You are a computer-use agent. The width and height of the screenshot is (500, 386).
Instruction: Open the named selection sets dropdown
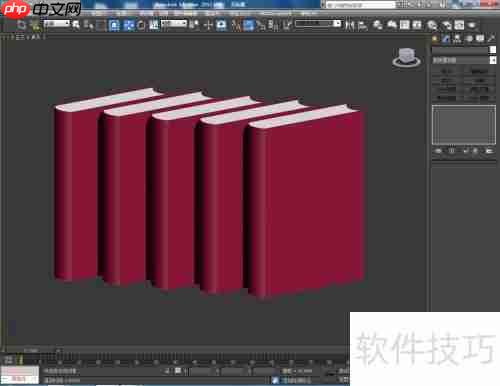(x=318, y=24)
